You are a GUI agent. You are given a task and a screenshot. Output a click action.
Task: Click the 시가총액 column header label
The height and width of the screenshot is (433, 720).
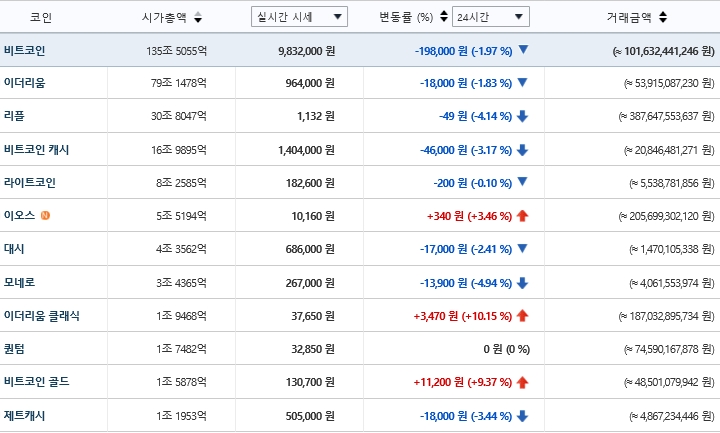164,17
